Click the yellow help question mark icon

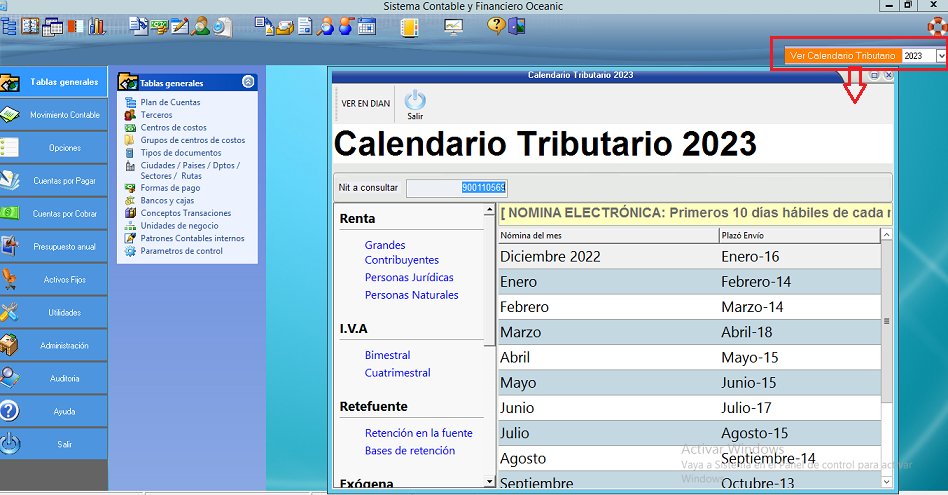(x=497, y=27)
